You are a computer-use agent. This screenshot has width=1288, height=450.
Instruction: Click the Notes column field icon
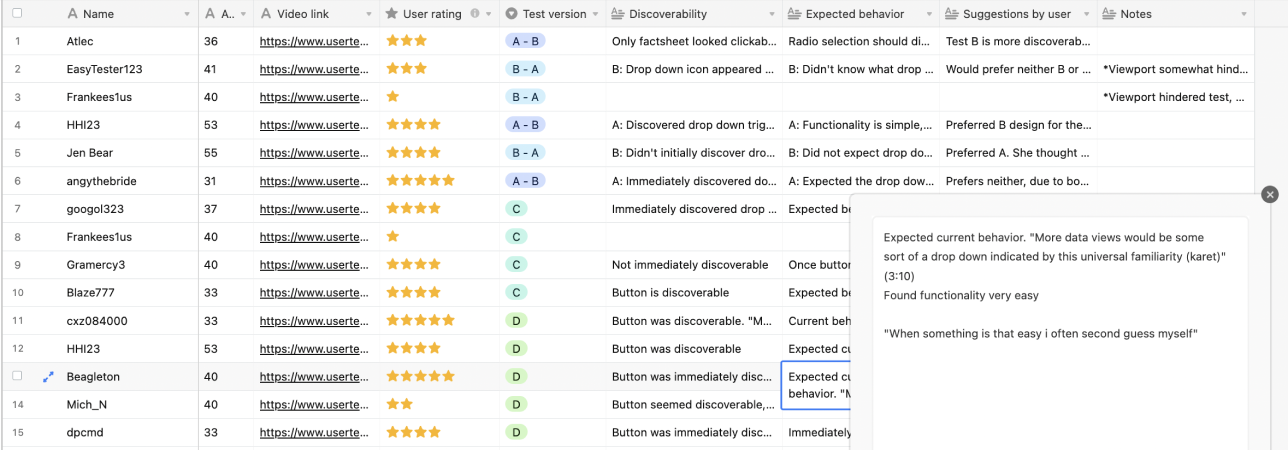[1109, 14]
